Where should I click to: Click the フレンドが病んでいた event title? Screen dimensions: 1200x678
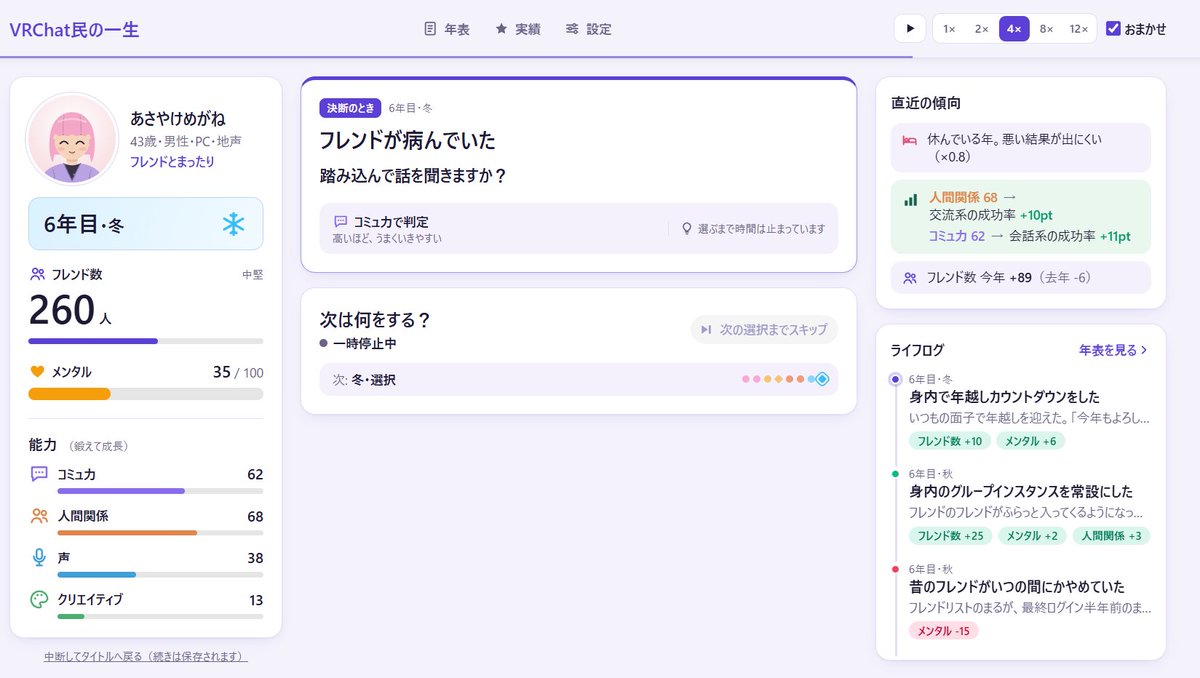[x=407, y=140]
